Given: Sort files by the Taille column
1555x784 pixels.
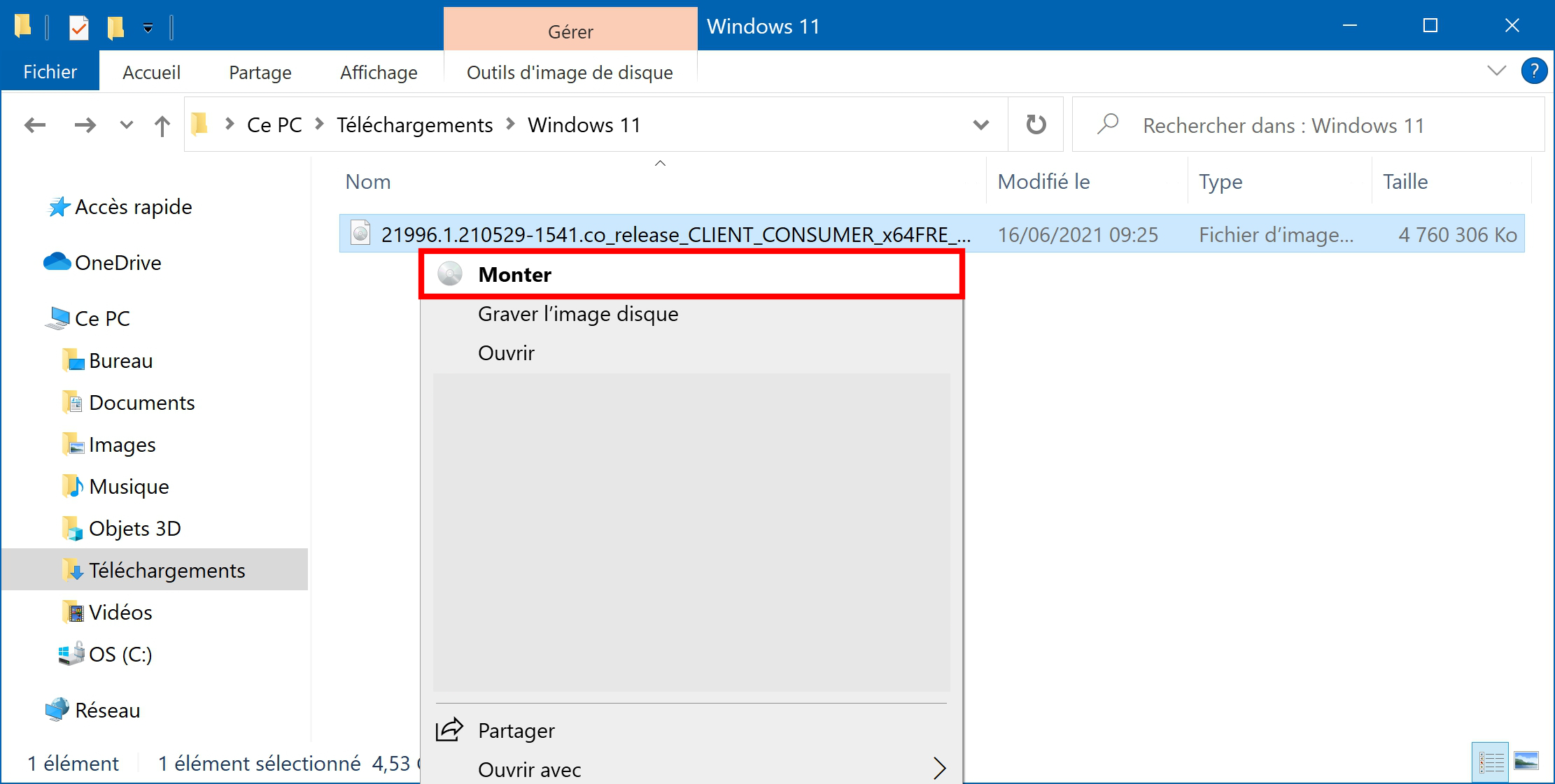Looking at the screenshot, I should (x=1405, y=182).
